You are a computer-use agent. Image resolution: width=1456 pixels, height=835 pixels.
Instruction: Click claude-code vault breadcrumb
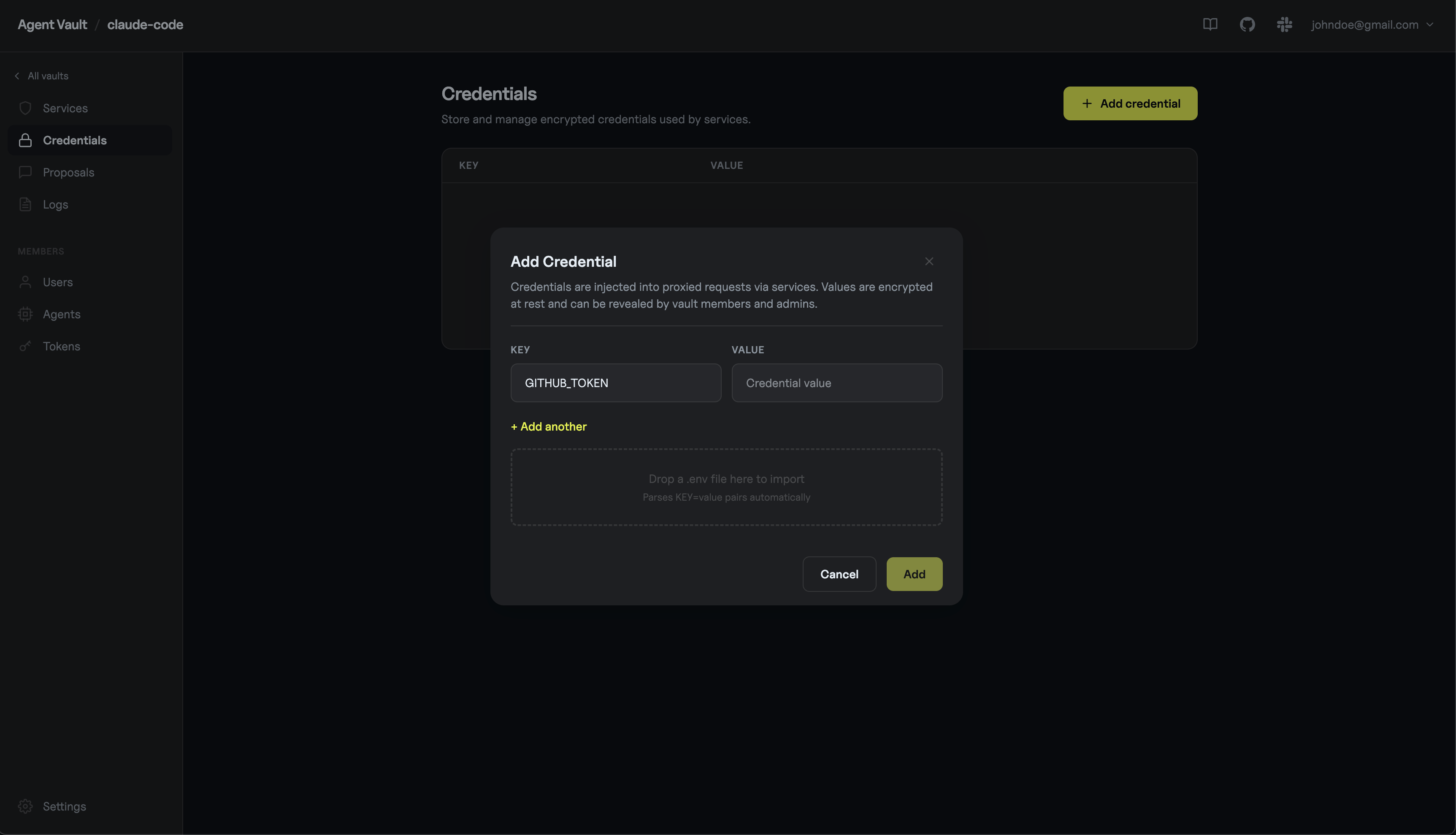point(145,24)
